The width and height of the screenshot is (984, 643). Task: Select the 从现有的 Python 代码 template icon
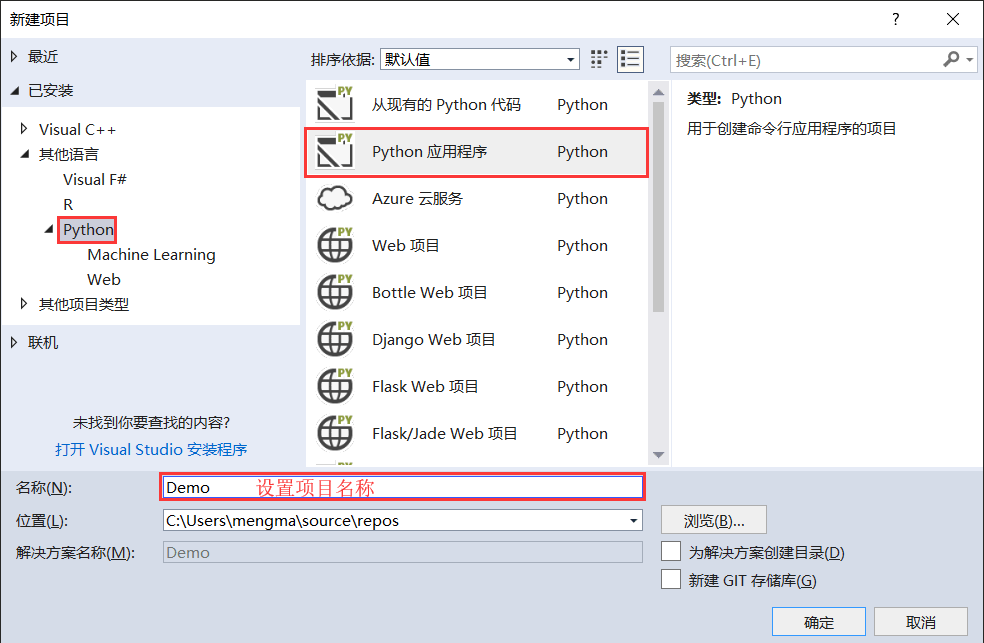click(335, 104)
